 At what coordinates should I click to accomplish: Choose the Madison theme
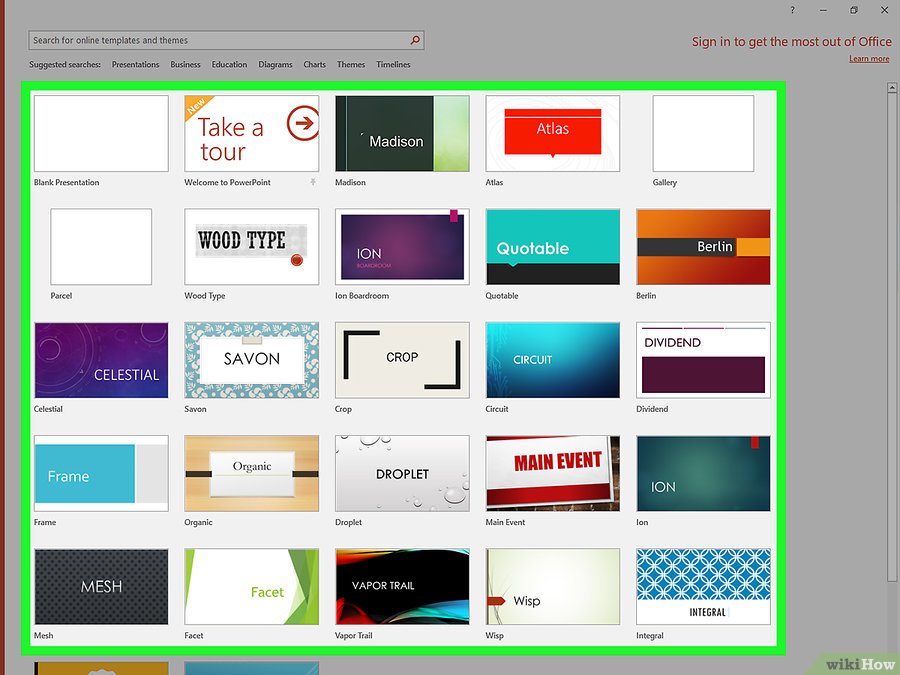pos(402,134)
